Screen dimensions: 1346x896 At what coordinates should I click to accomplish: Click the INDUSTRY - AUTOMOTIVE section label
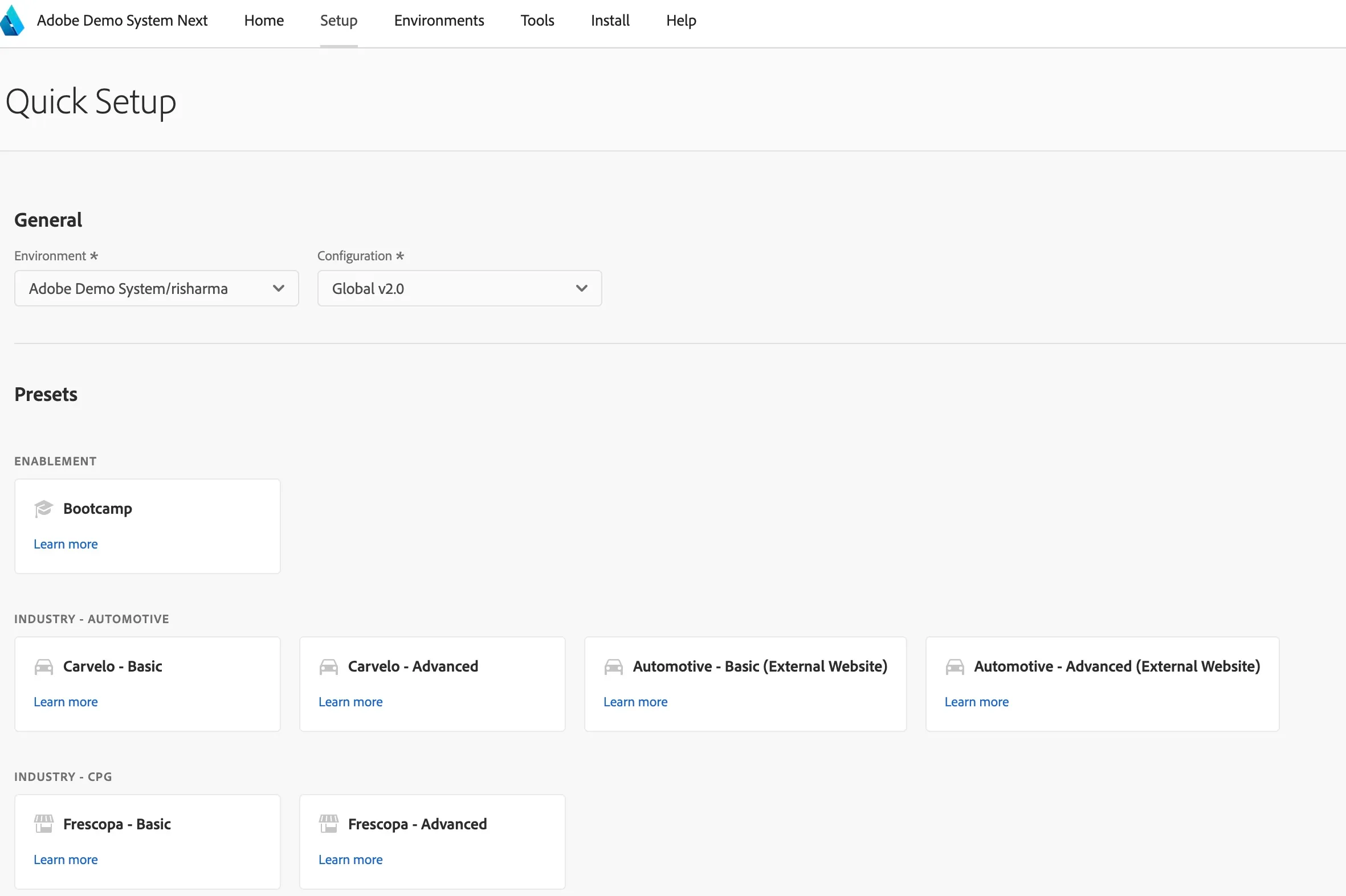coord(91,619)
